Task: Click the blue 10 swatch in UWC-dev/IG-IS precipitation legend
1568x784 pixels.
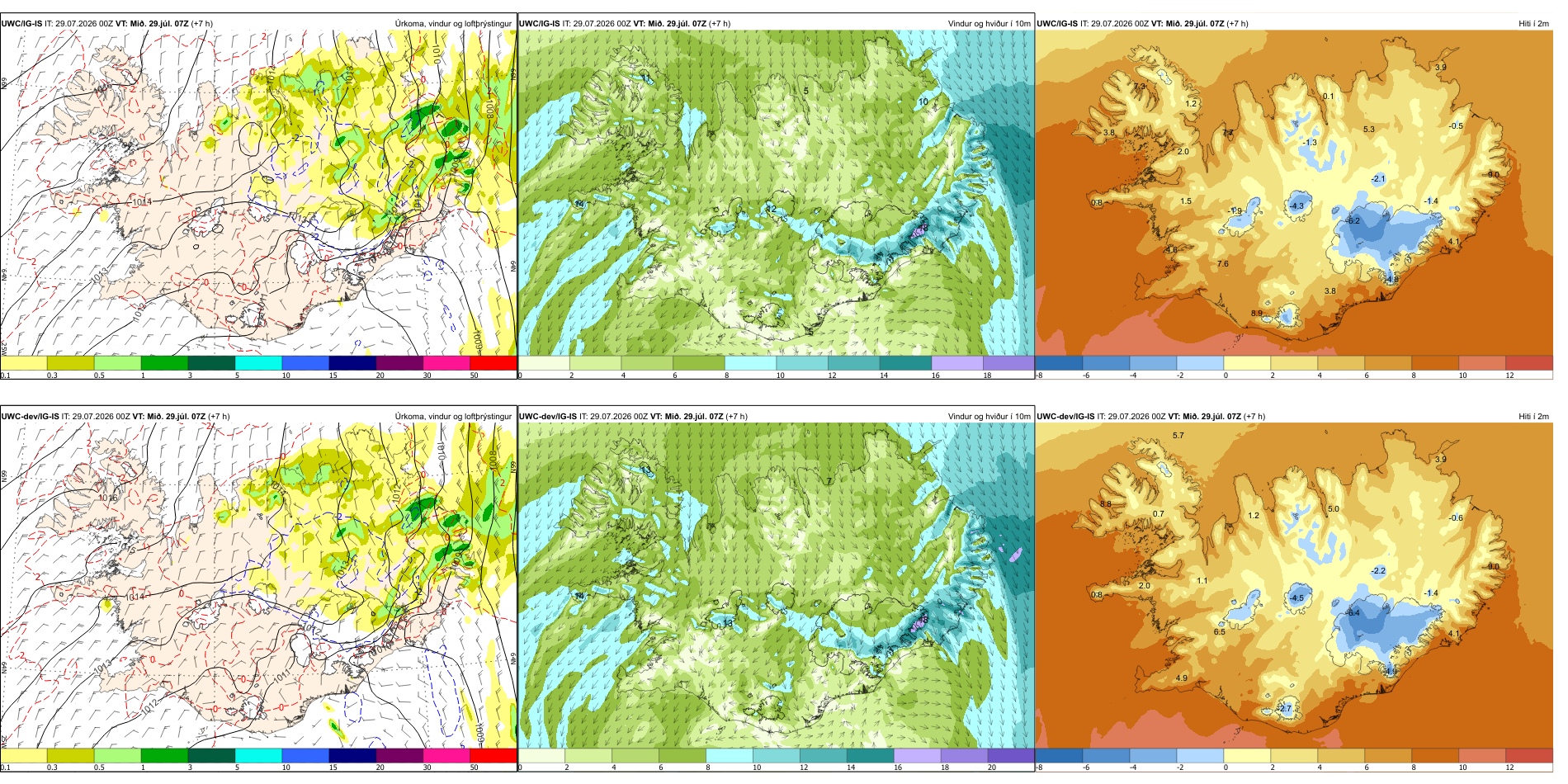Action: [x=305, y=755]
